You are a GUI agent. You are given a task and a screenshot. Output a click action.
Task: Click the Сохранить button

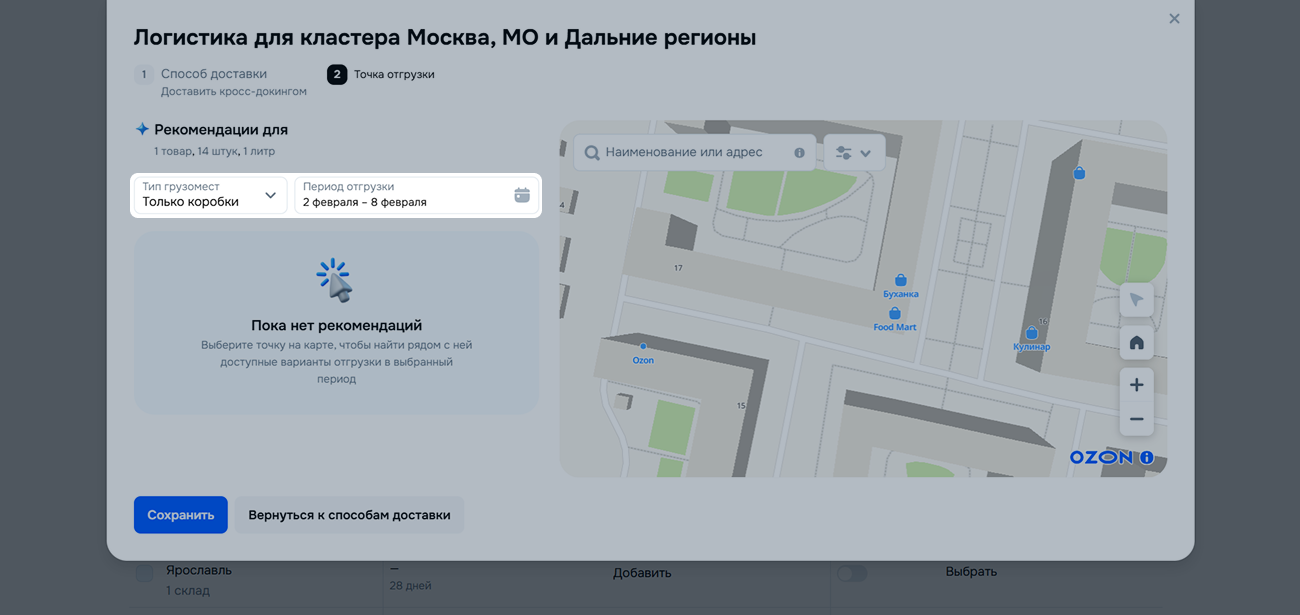click(181, 515)
